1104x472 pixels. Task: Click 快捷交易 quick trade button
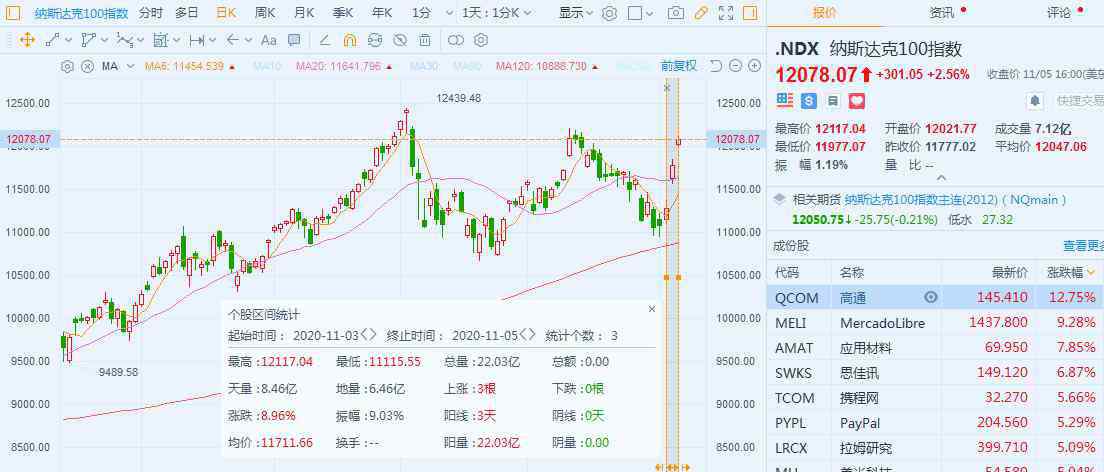1079,101
